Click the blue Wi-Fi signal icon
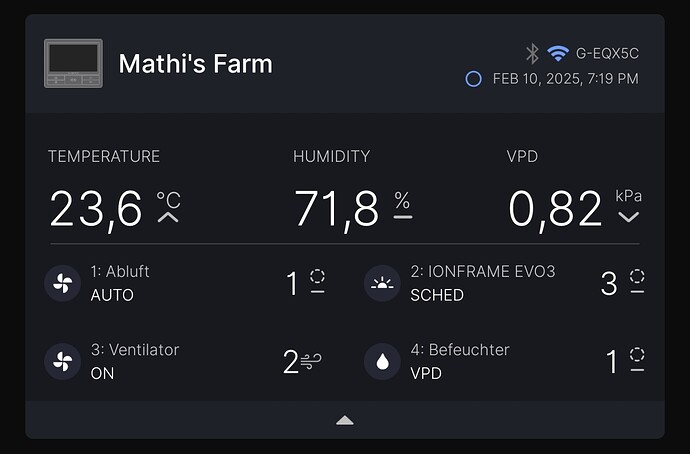Viewport: 690px width, 454px height. (x=558, y=53)
